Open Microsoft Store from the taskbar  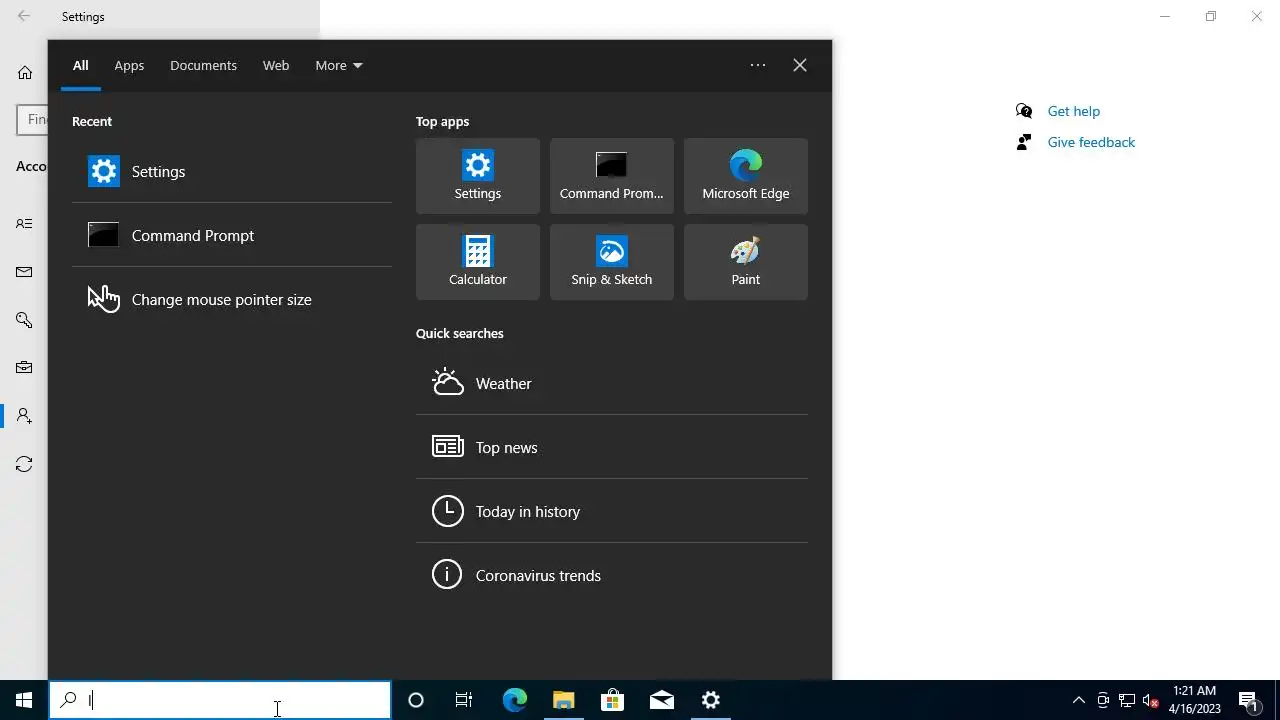tap(612, 700)
